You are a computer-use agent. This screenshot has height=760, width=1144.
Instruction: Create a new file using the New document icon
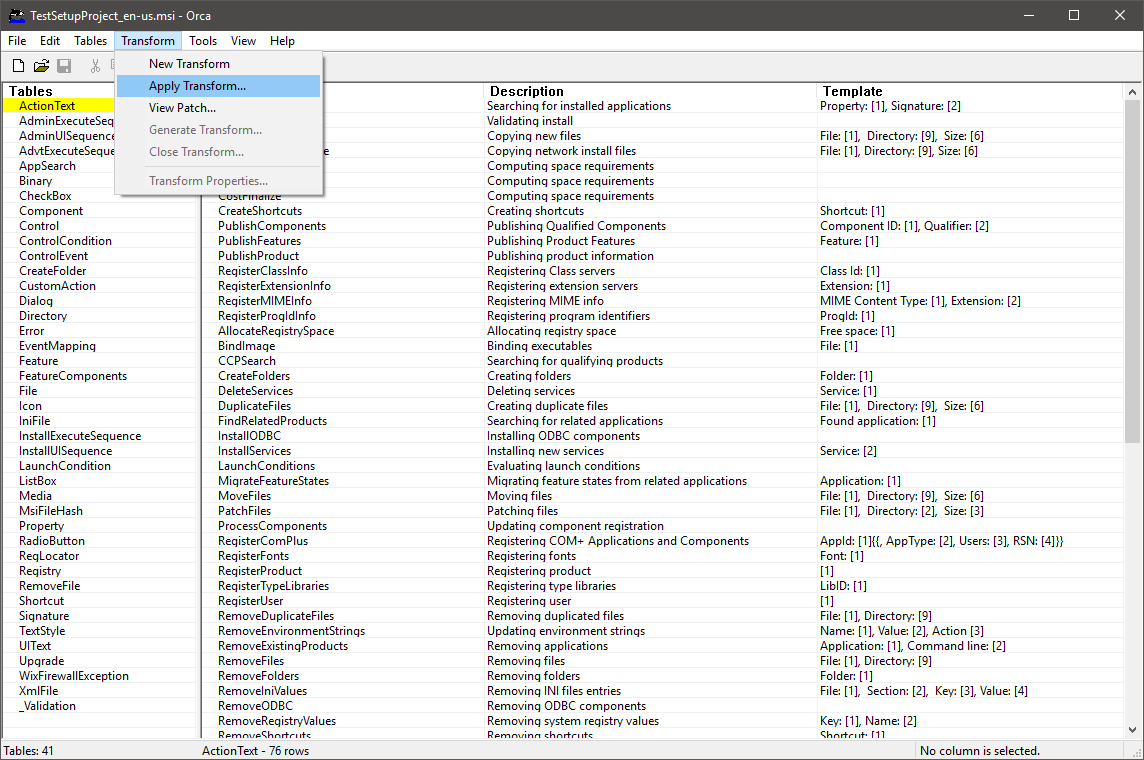pos(18,64)
